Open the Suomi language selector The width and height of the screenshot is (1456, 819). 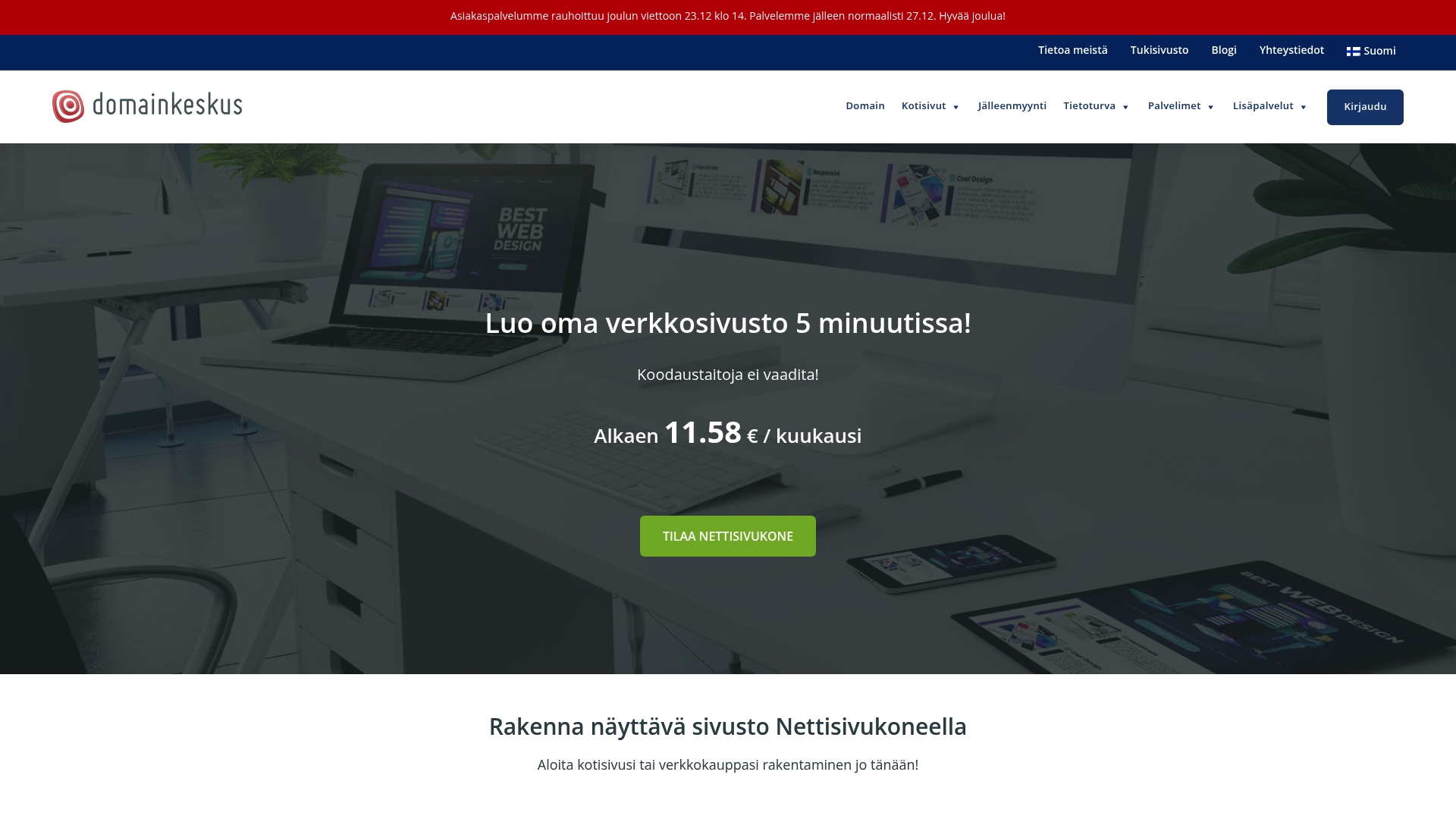pyautogui.click(x=1379, y=51)
